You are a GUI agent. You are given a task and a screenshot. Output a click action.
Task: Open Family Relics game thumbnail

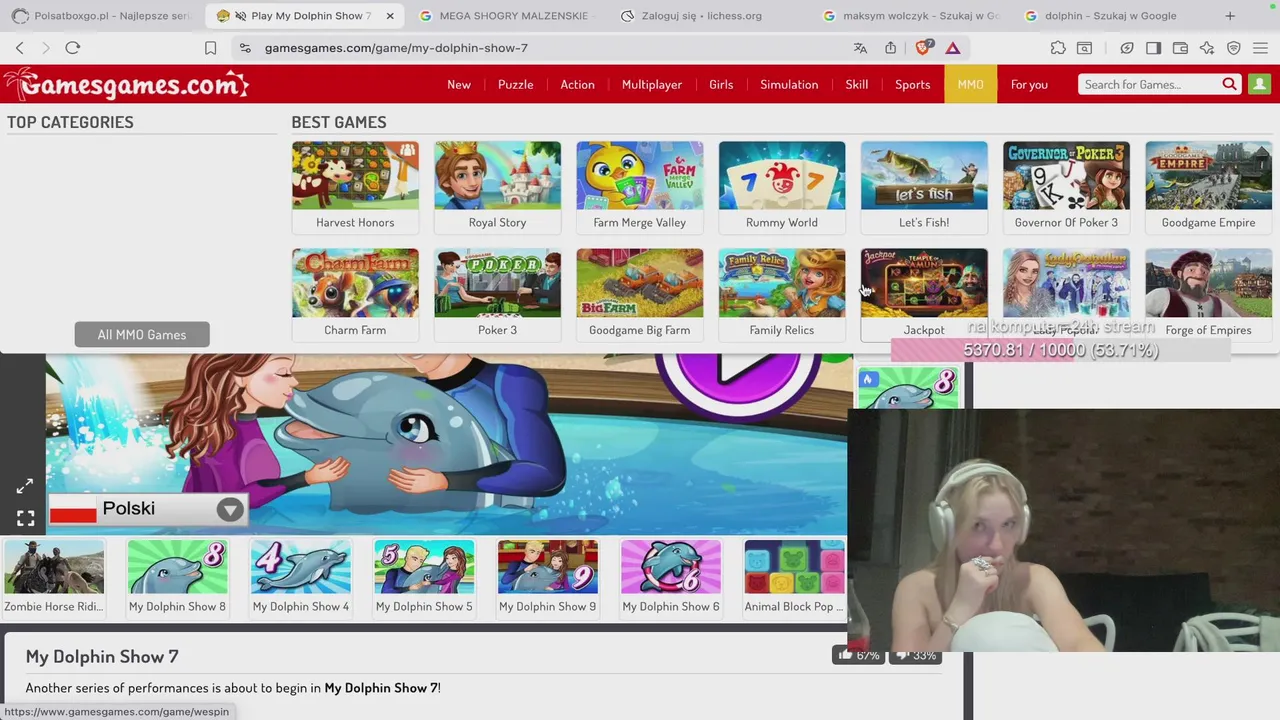click(782, 294)
